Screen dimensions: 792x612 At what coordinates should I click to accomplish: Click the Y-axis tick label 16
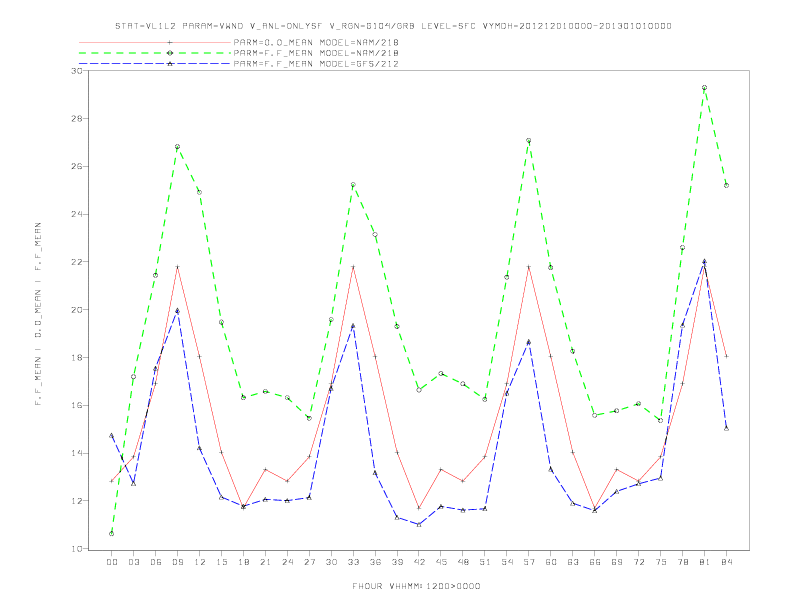pyautogui.click(x=77, y=405)
